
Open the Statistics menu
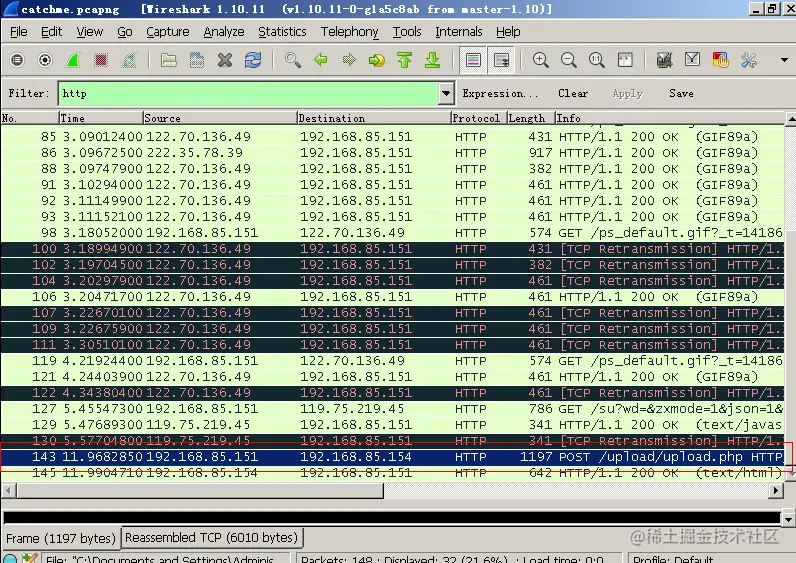tap(282, 31)
